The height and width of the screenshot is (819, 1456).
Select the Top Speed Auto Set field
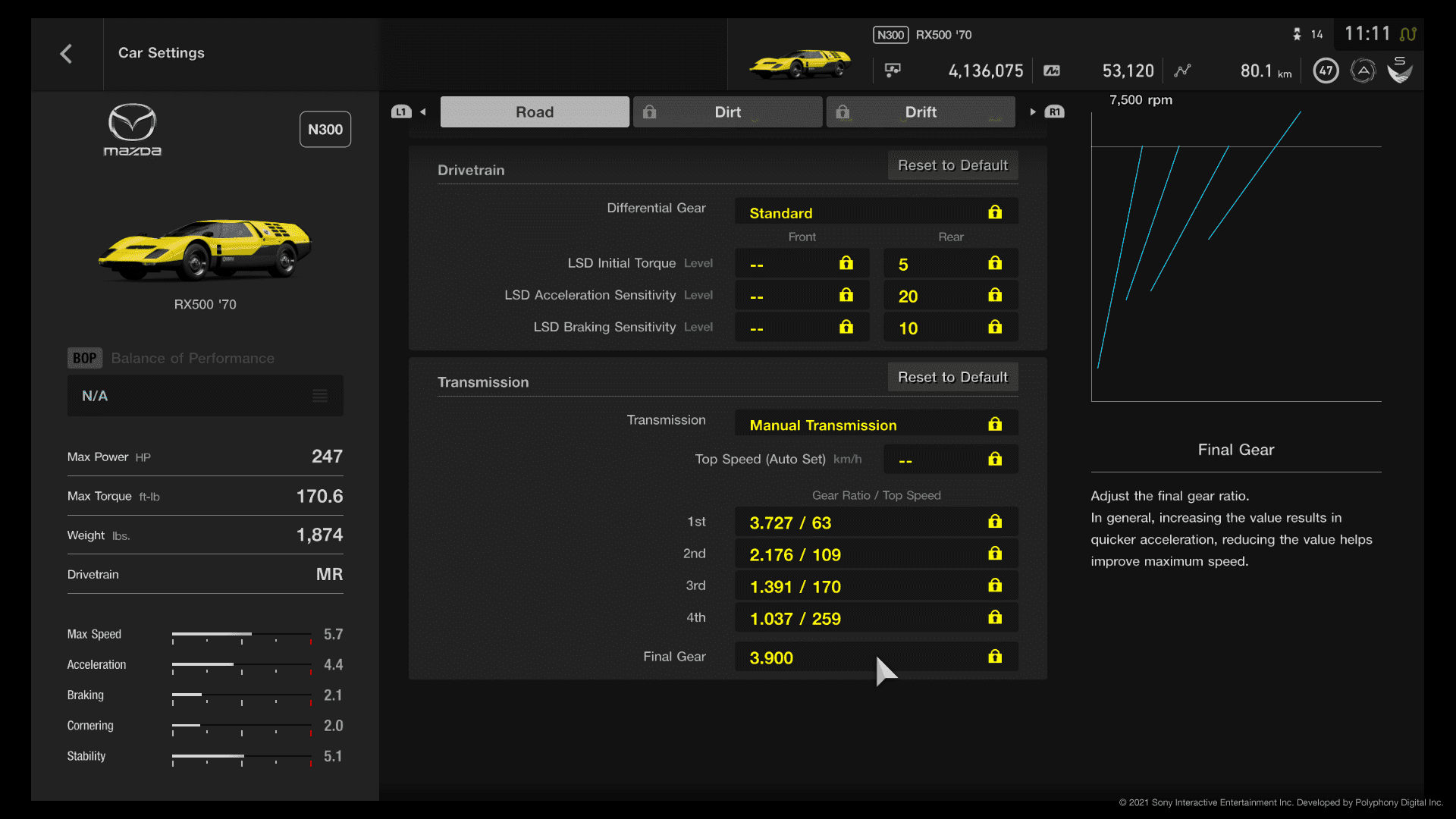(951, 460)
